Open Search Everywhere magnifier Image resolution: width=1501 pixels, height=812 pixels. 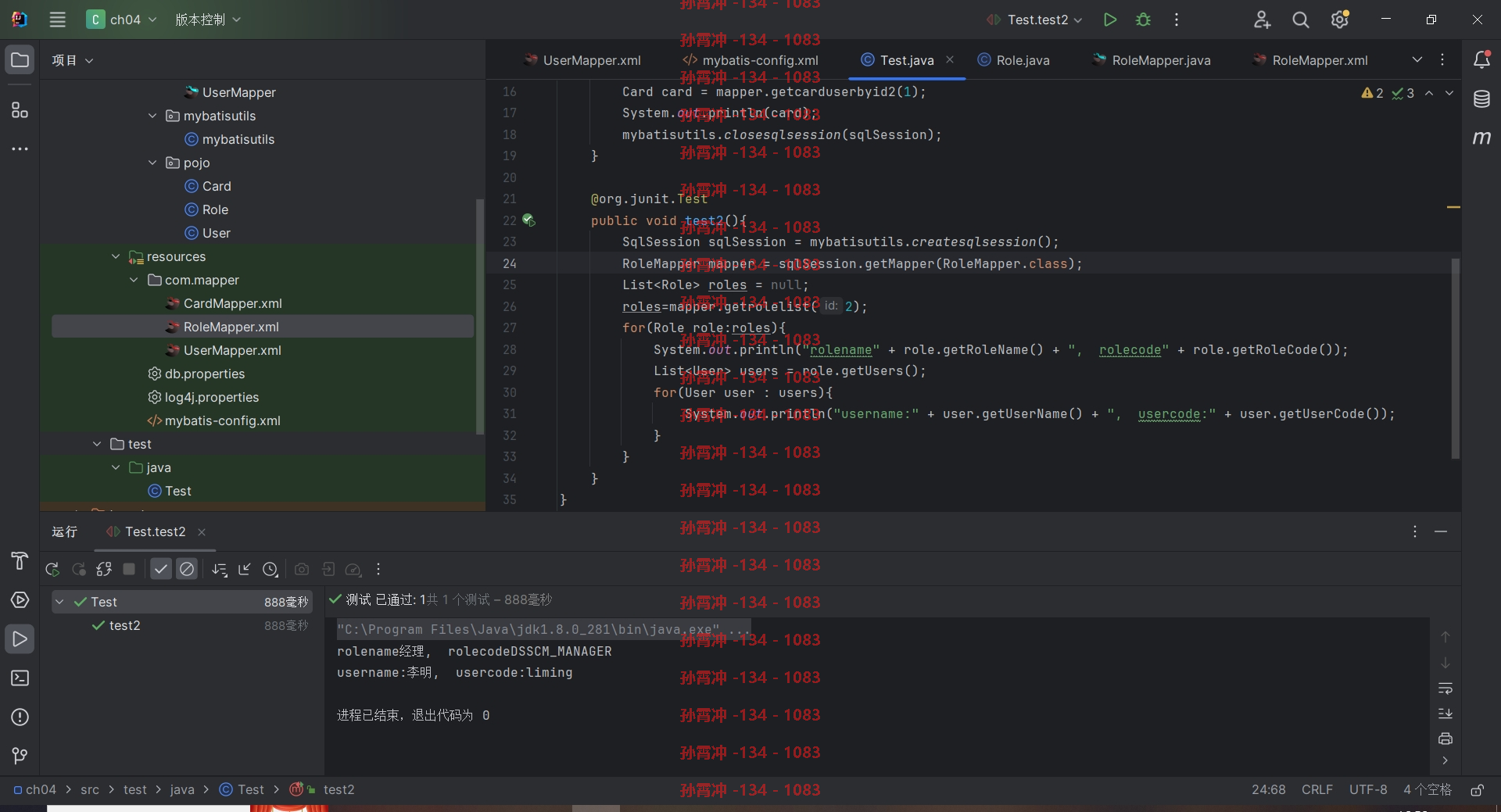pos(1301,20)
